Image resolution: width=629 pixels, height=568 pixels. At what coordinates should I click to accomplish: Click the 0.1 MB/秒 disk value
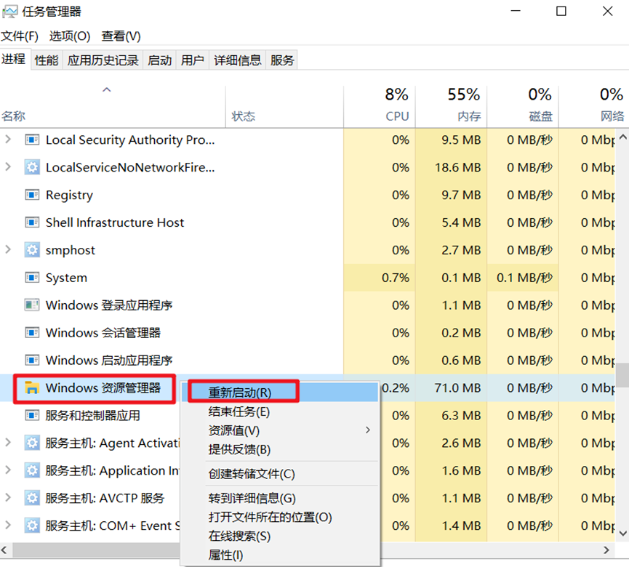pos(525,278)
